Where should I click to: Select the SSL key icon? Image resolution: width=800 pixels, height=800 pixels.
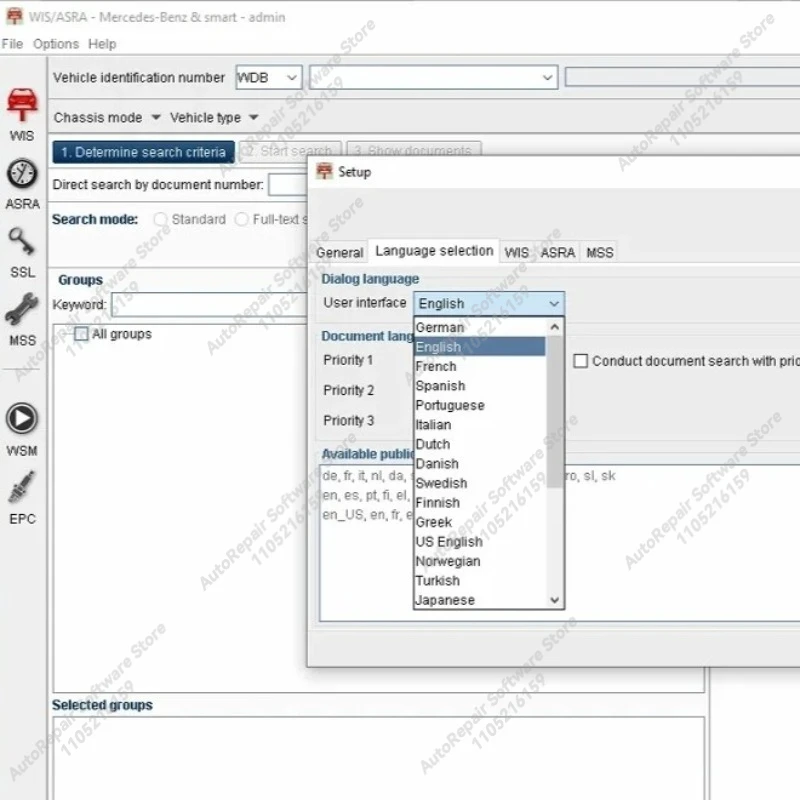click(22, 241)
